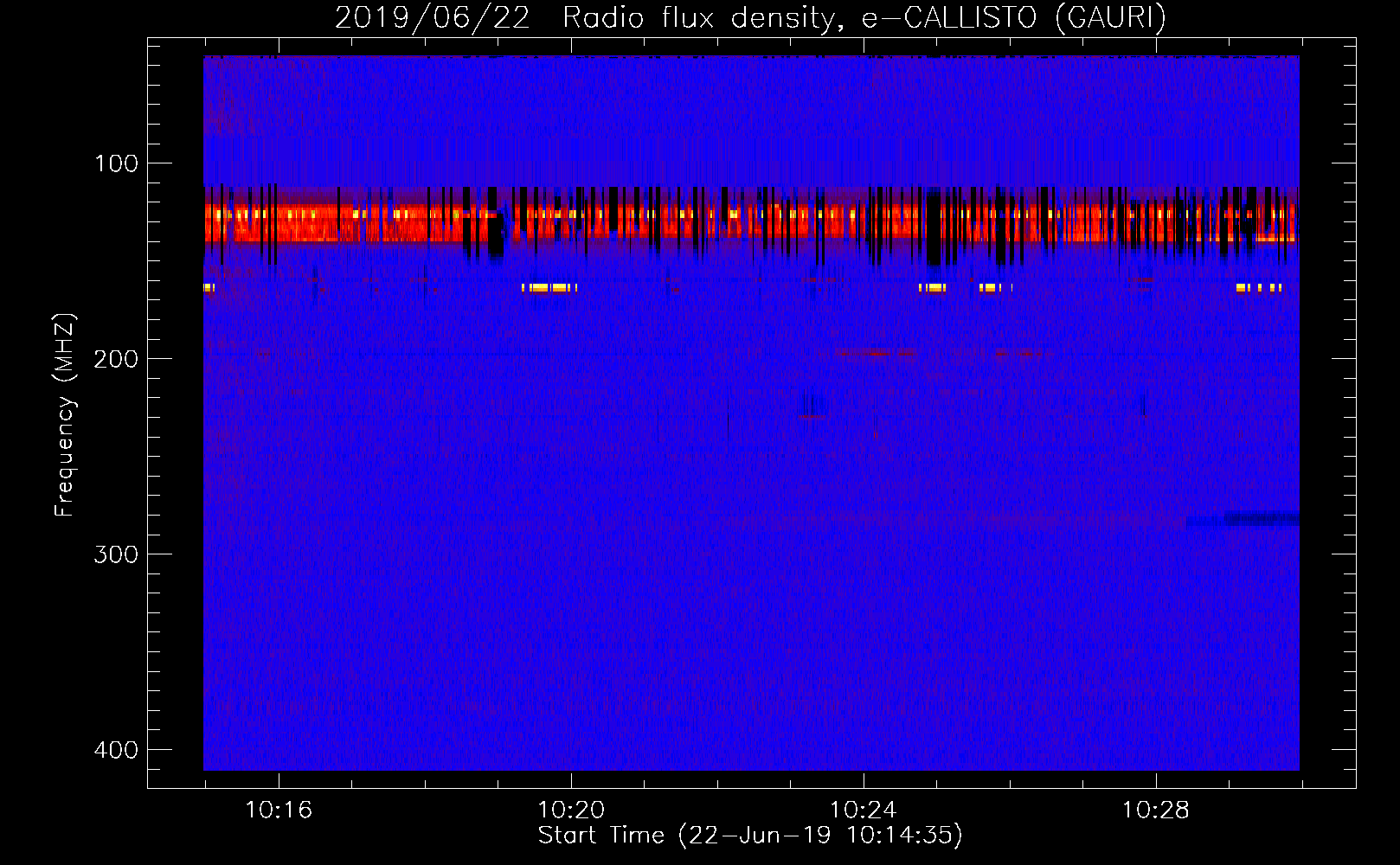
Task: Click the '10:24' time tick label
Action: tap(864, 811)
